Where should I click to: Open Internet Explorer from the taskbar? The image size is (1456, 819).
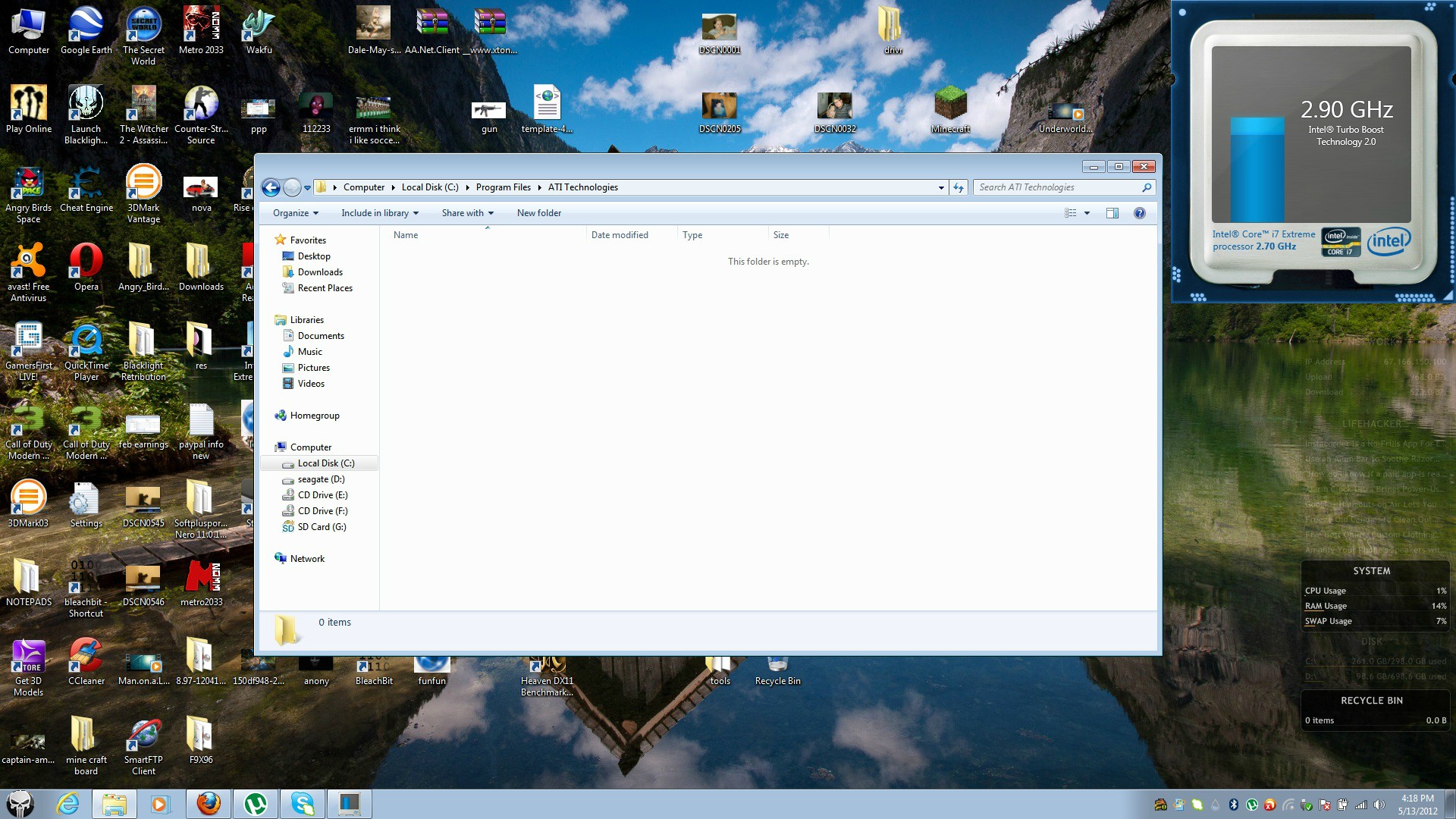68,804
